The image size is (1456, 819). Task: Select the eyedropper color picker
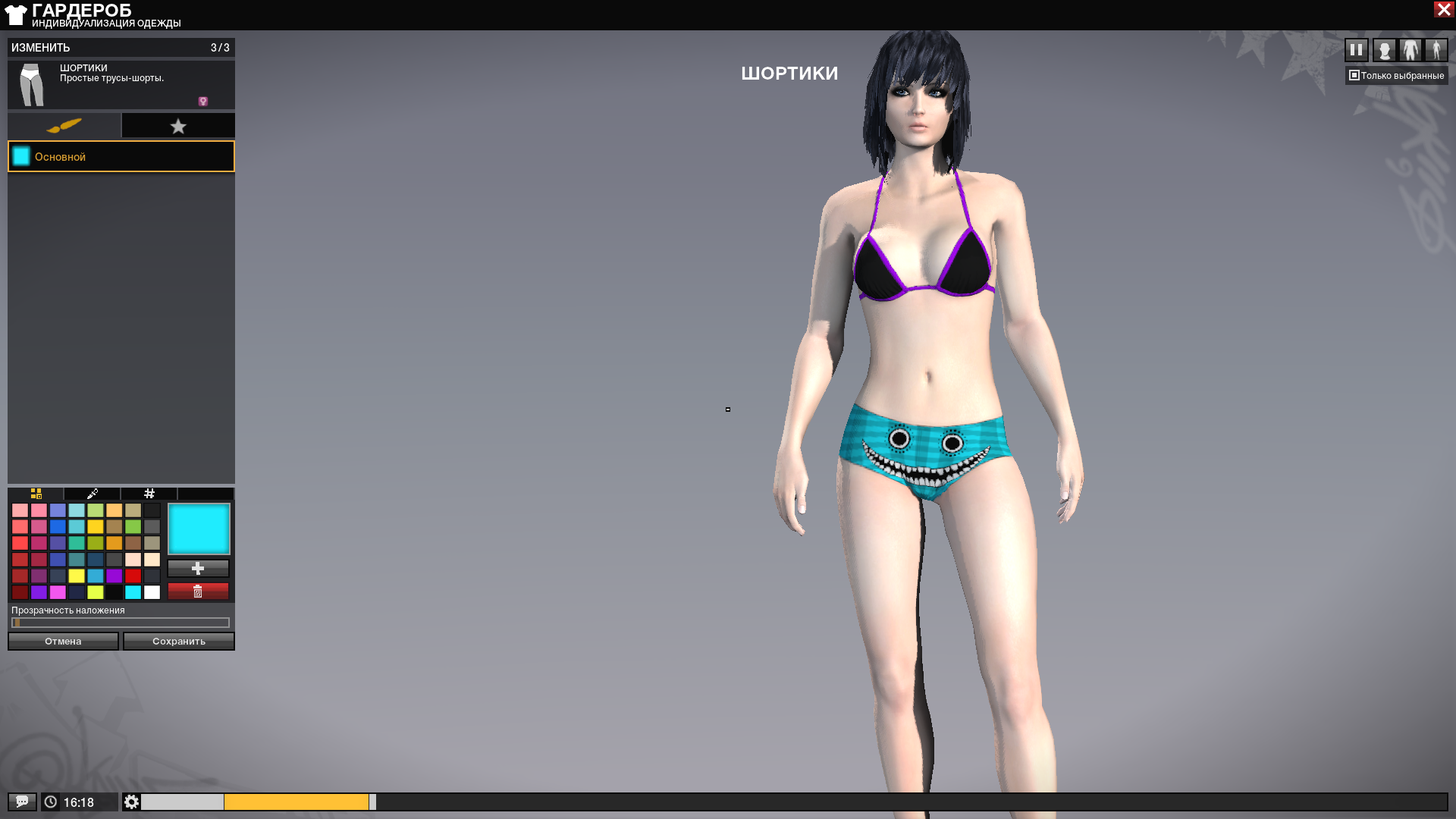pyautogui.click(x=93, y=494)
